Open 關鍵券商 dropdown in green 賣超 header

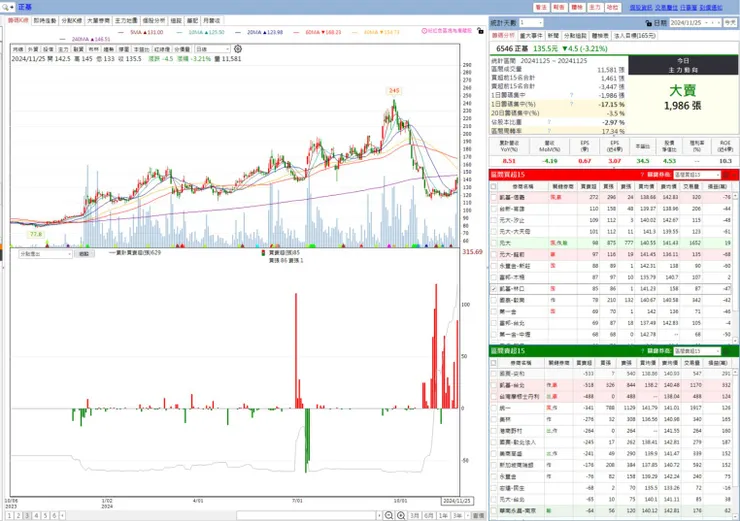coord(697,351)
